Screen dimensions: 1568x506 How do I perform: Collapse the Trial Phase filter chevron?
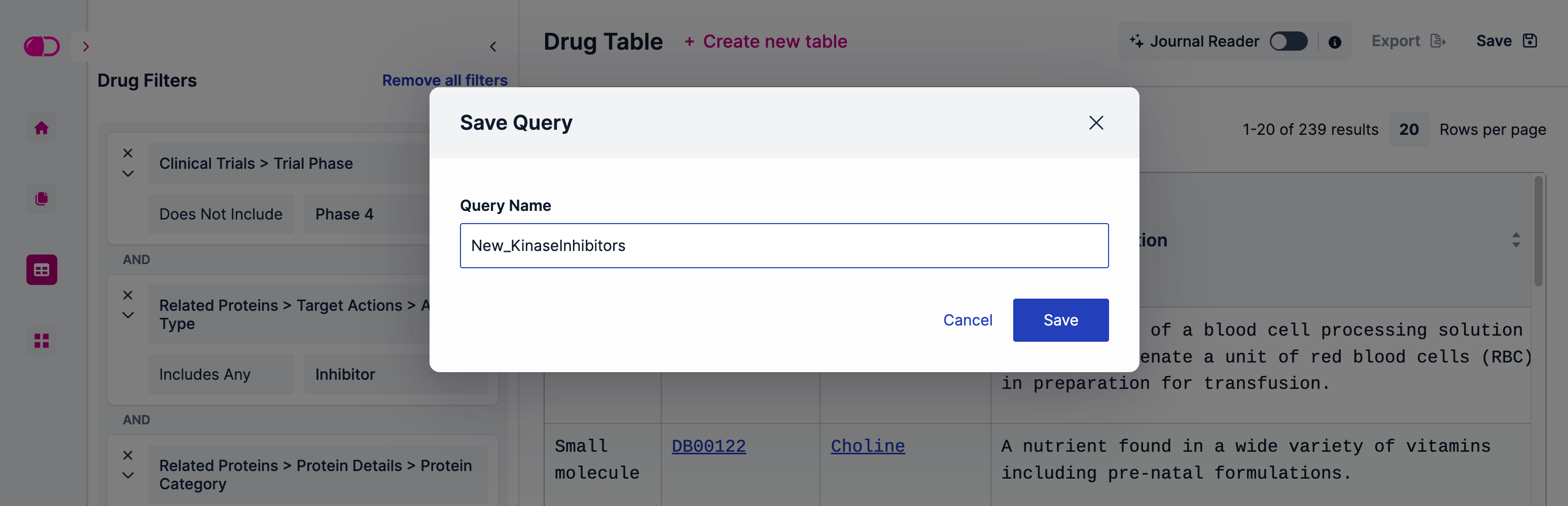click(x=128, y=173)
